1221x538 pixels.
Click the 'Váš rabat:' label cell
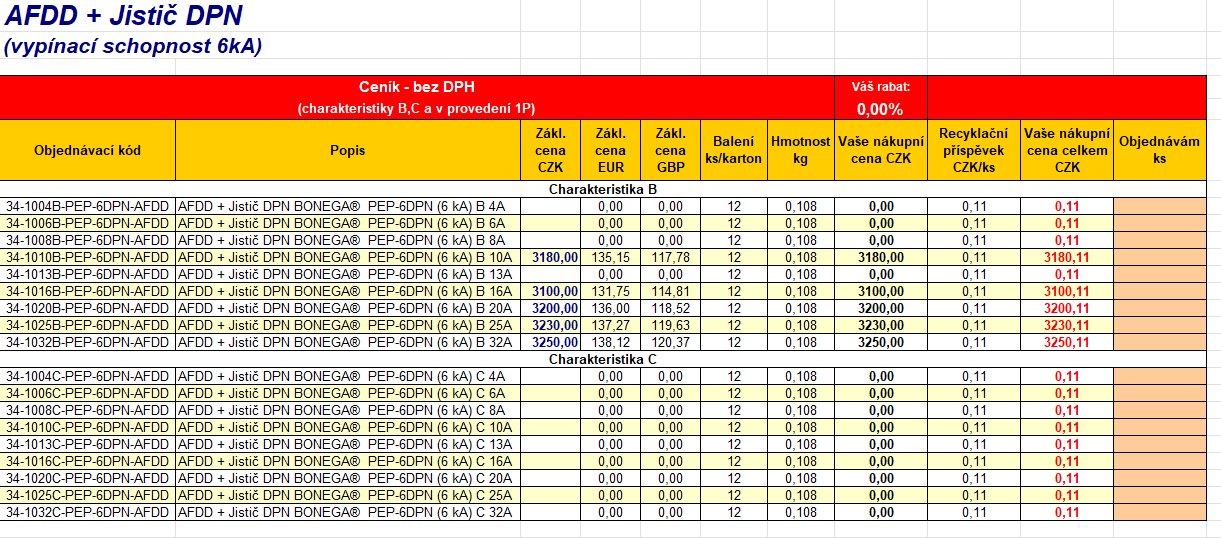tap(881, 87)
